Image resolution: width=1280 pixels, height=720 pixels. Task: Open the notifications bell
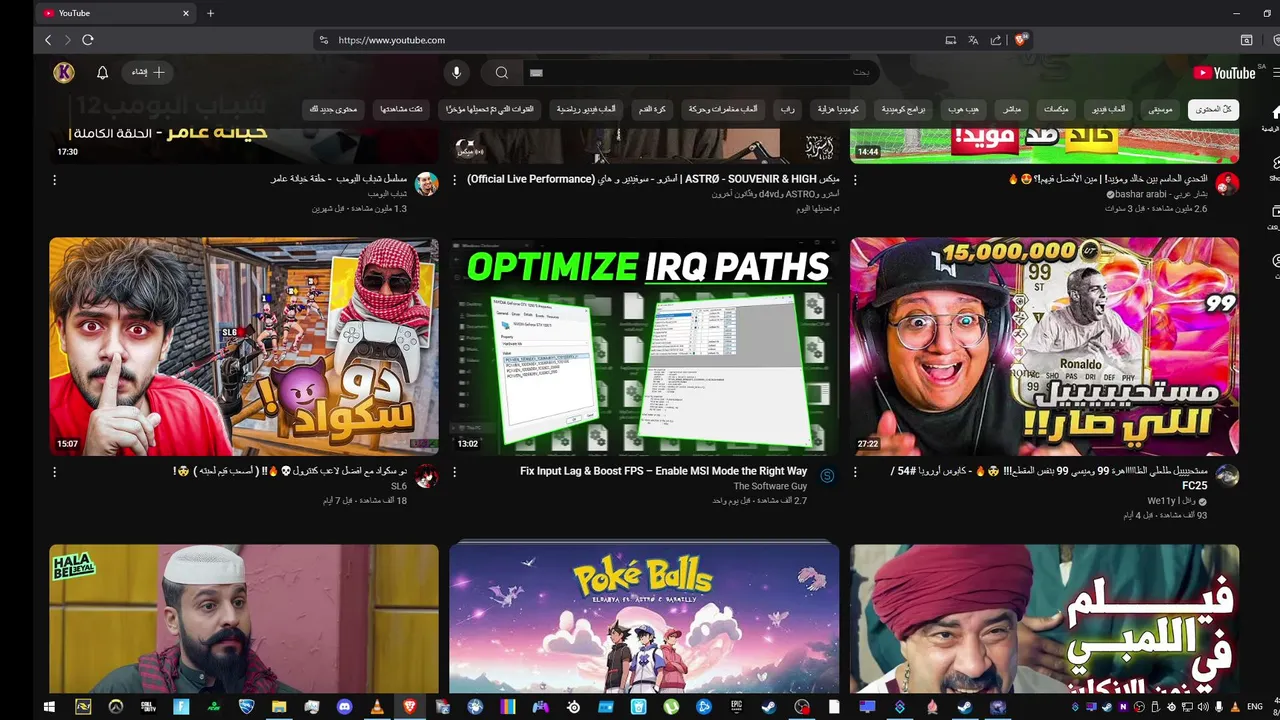tap(102, 72)
